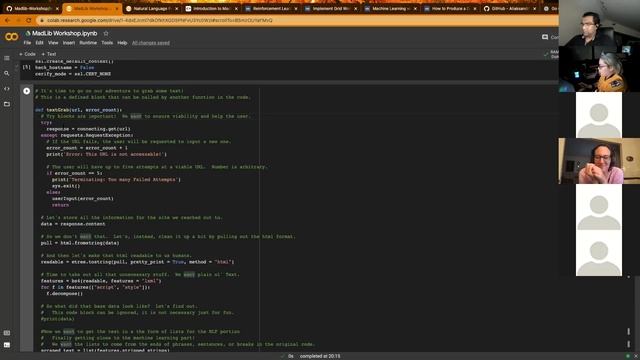Click the 'completed at 20:15' status text
This screenshot has height=360, width=640.
[x=320, y=356]
